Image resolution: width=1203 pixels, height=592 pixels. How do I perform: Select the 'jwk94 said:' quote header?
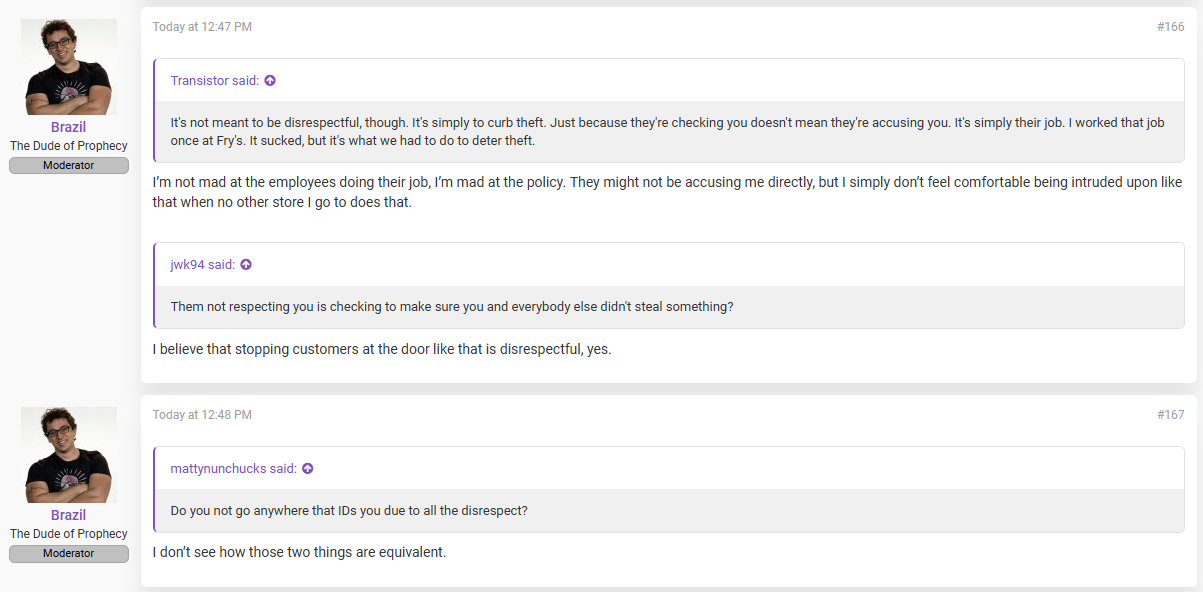203,265
